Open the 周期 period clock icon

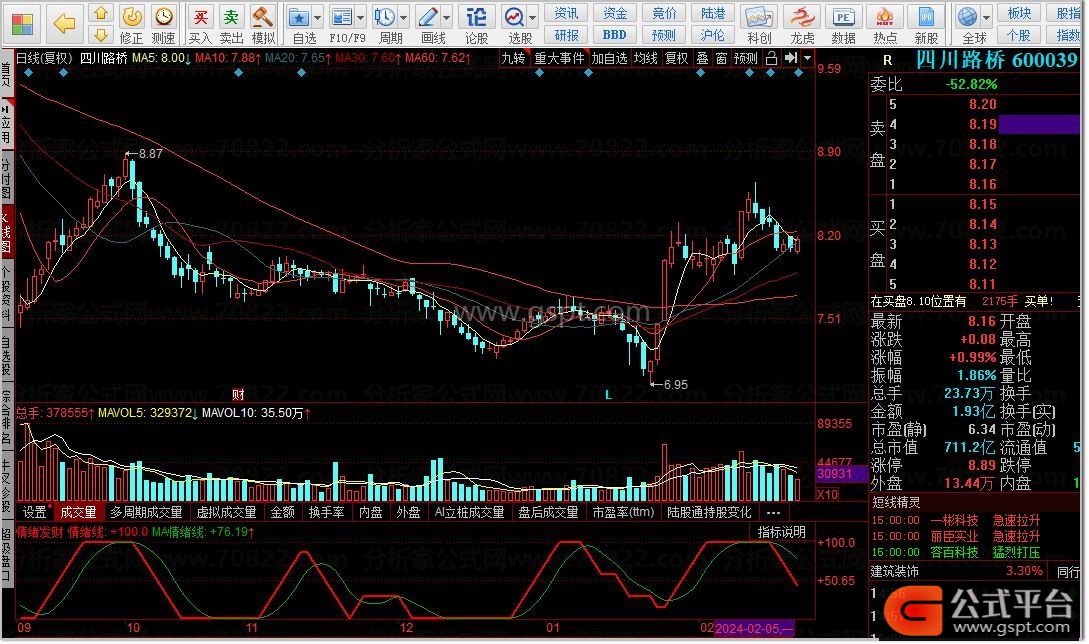pos(384,17)
